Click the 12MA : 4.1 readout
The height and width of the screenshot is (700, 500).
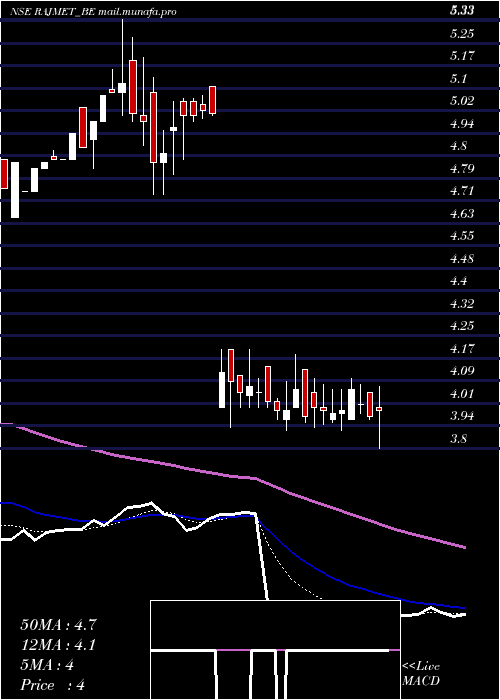coord(58,645)
